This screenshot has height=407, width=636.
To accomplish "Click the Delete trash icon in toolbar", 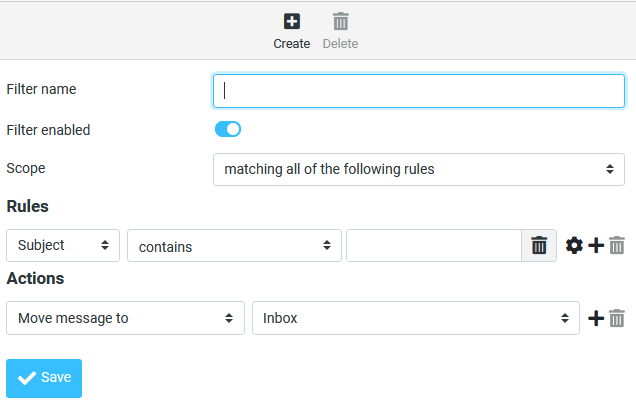I will (340, 21).
